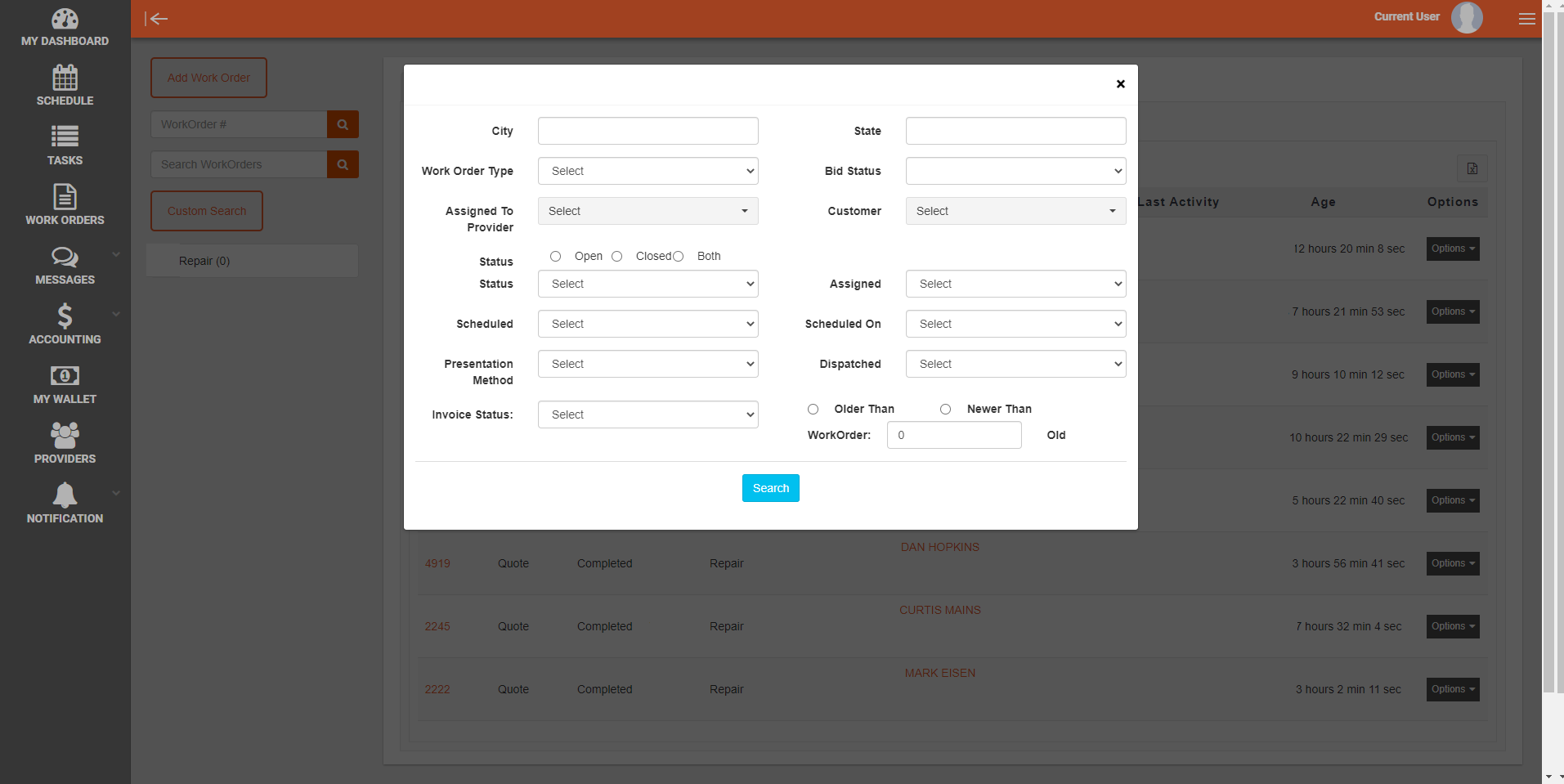Select the Open status radio button

(556, 257)
